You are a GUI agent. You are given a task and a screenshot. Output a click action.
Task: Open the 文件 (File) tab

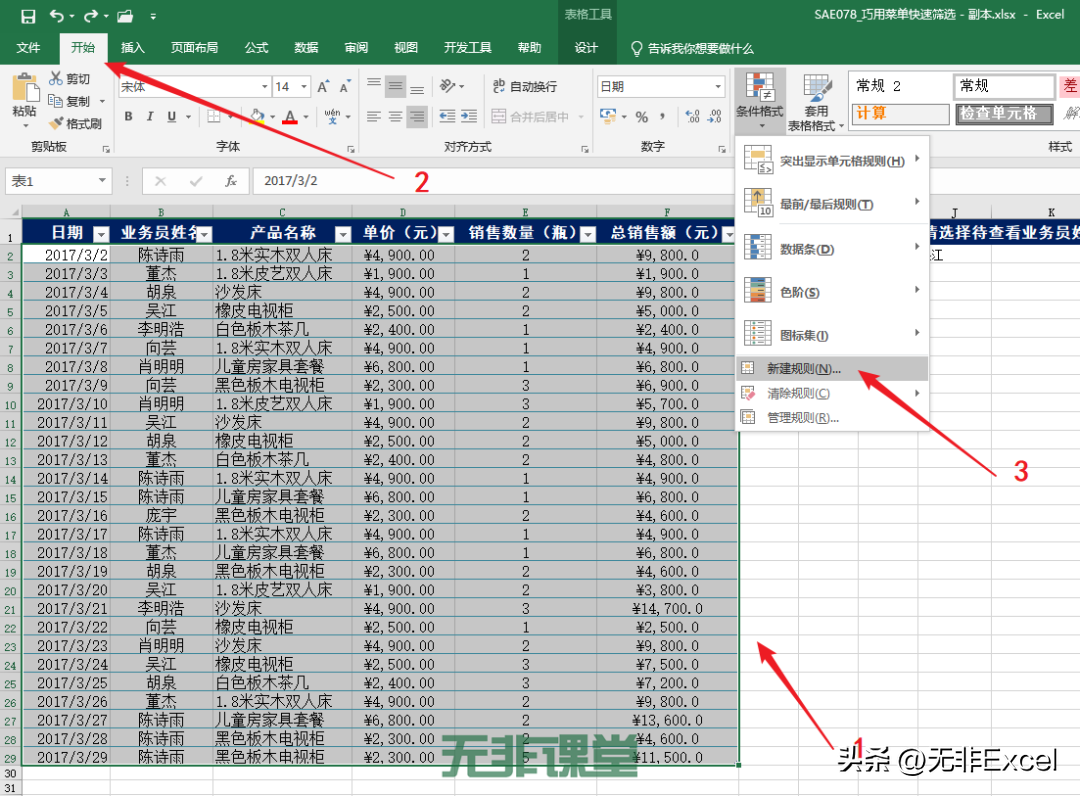click(x=28, y=48)
